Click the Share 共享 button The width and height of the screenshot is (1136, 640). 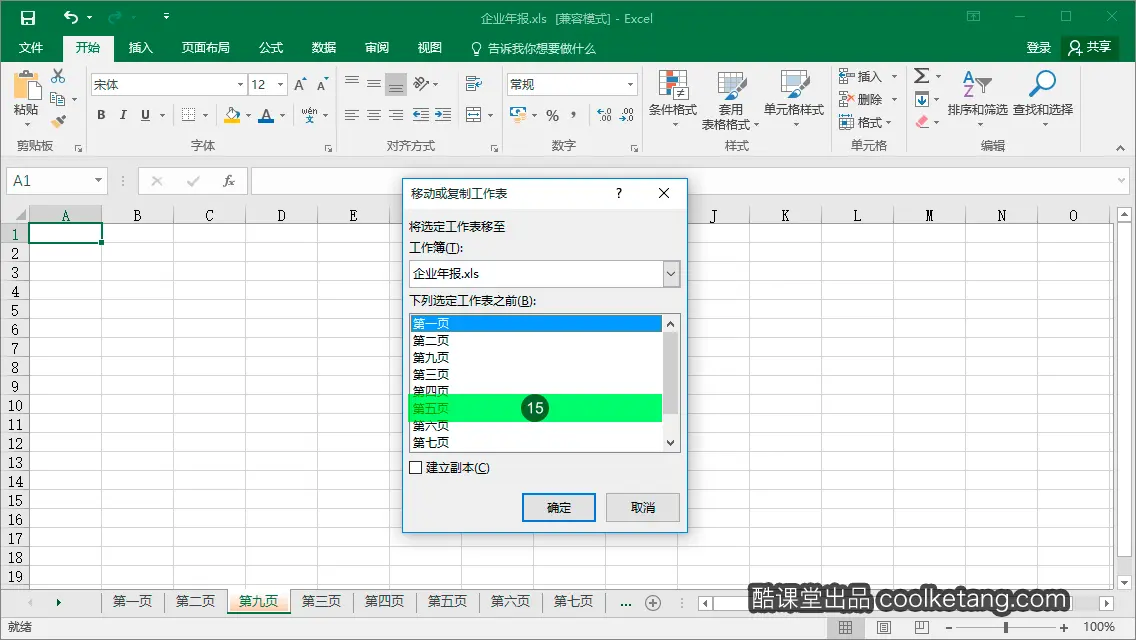[x=1090, y=48]
